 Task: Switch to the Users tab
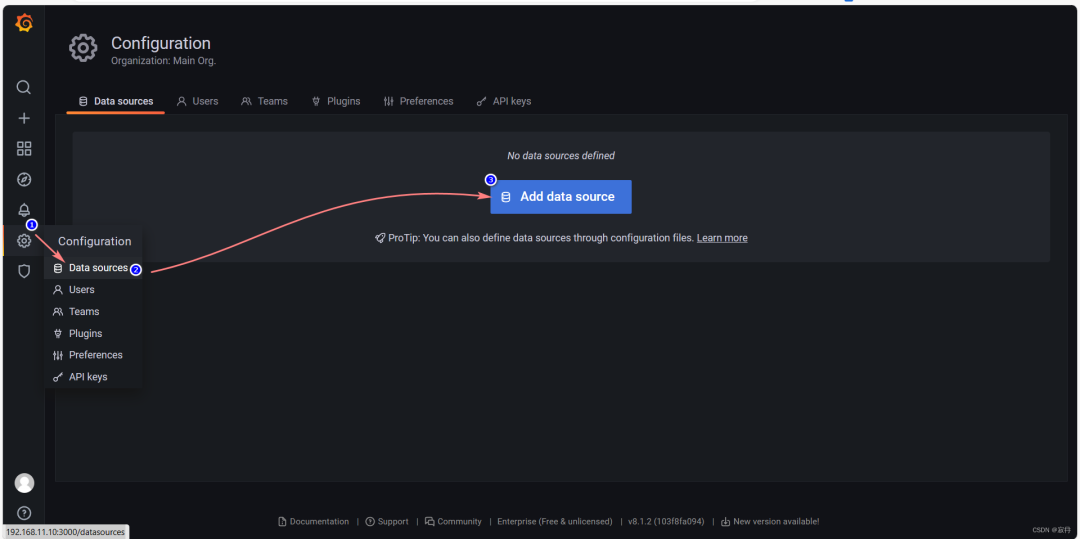click(198, 101)
